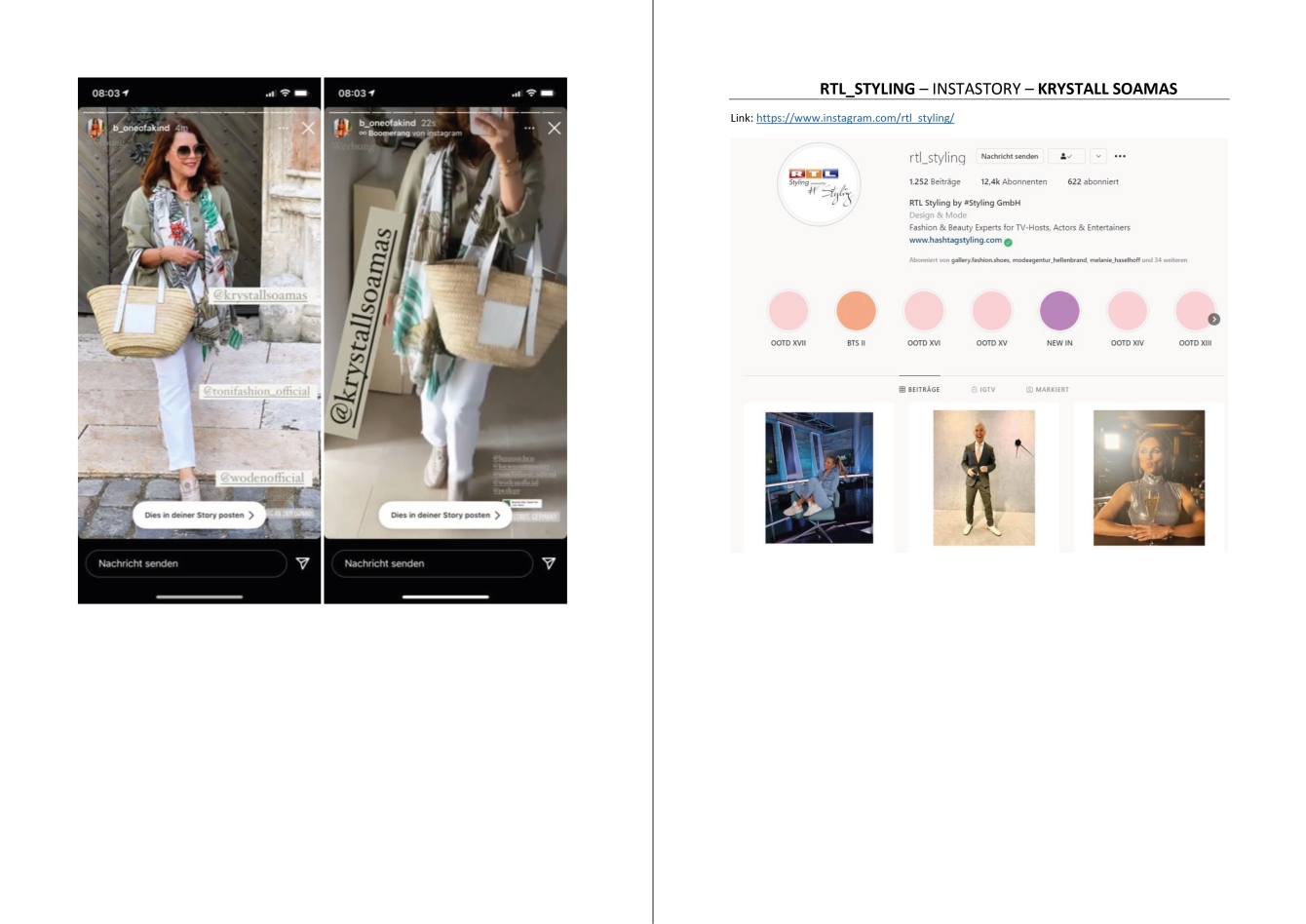Tap 'Dies in deiner Story posten' on the left story

[x=199, y=515]
